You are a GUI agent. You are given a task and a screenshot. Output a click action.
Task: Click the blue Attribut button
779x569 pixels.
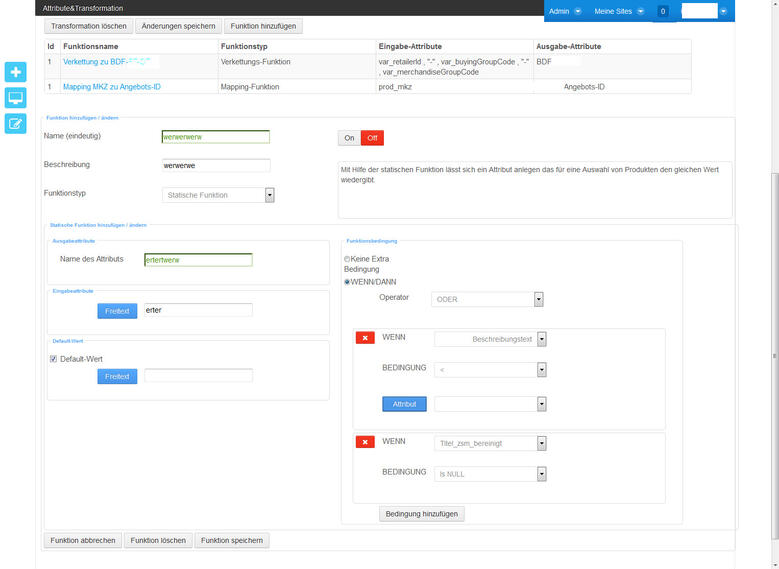(x=404, y=404)
